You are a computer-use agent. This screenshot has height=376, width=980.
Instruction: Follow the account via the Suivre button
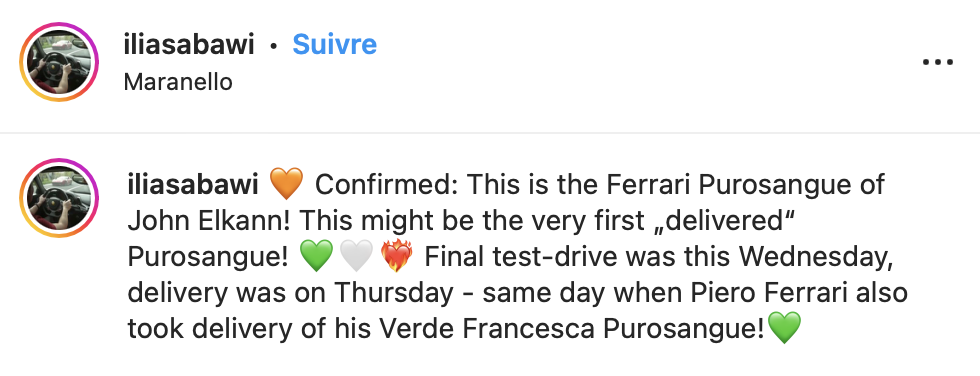click(334, 44)
